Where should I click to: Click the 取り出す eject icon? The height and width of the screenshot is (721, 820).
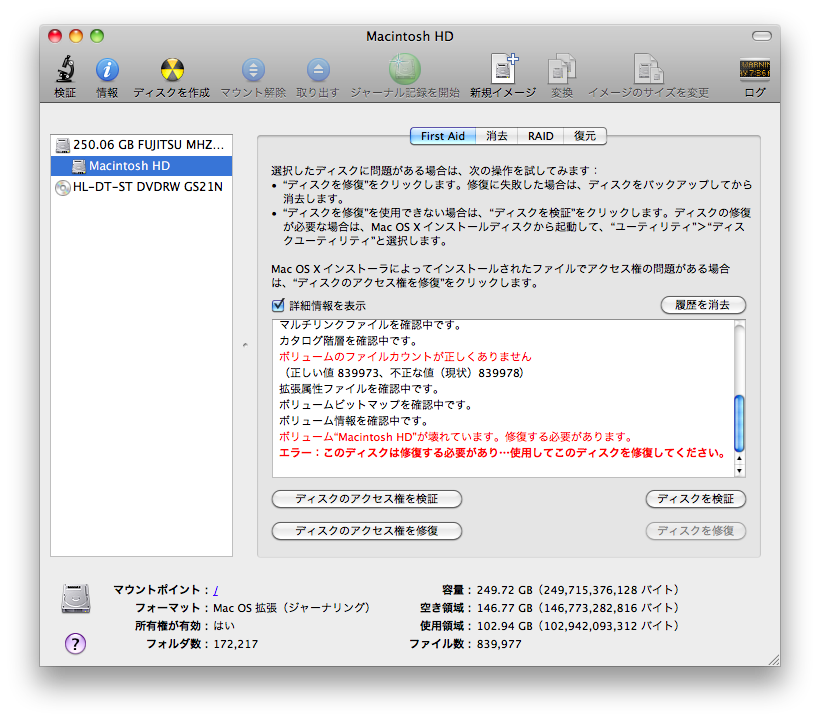tap(317, 70)
